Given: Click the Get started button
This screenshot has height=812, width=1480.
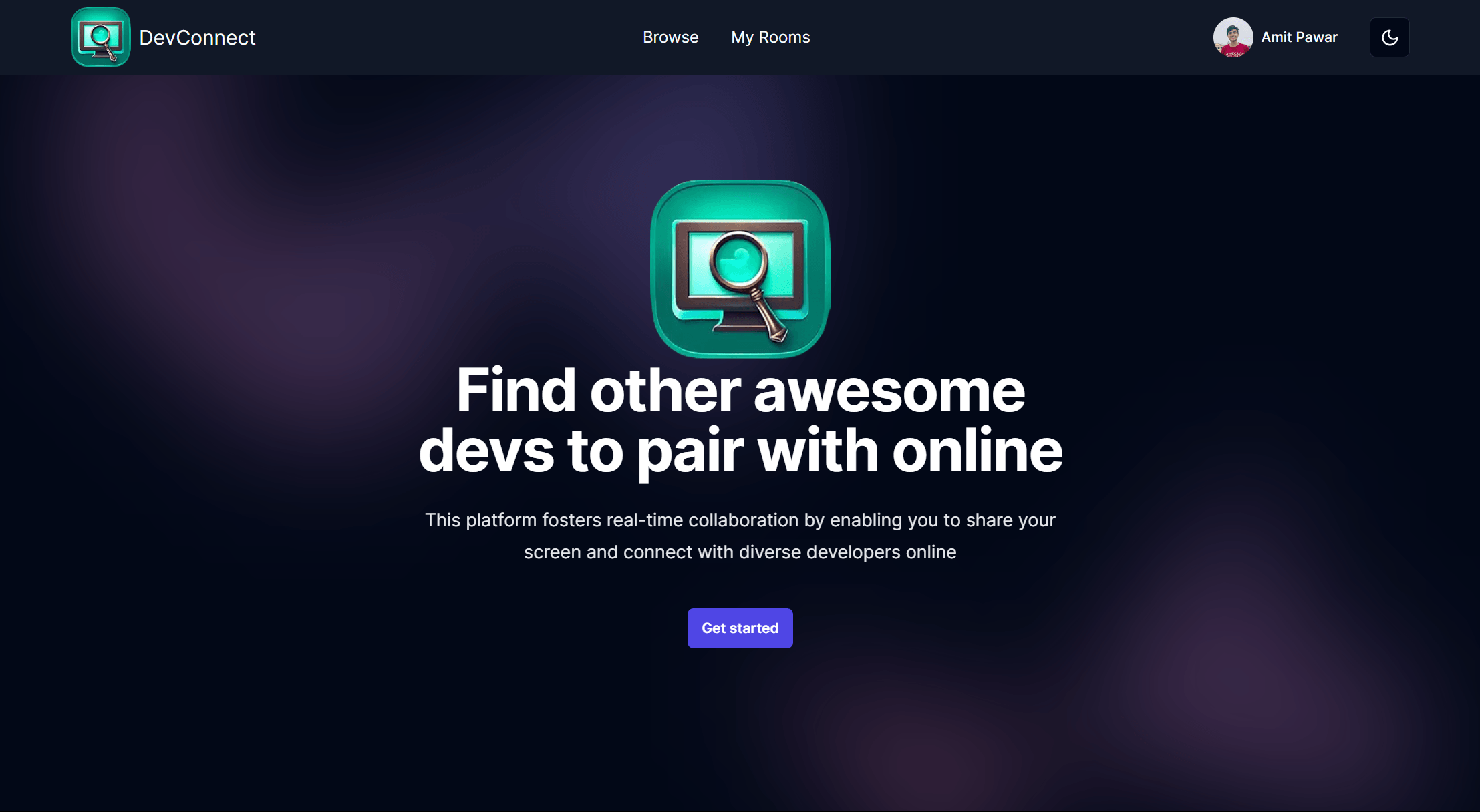Looking at the screenshot, I should [740, 628].
